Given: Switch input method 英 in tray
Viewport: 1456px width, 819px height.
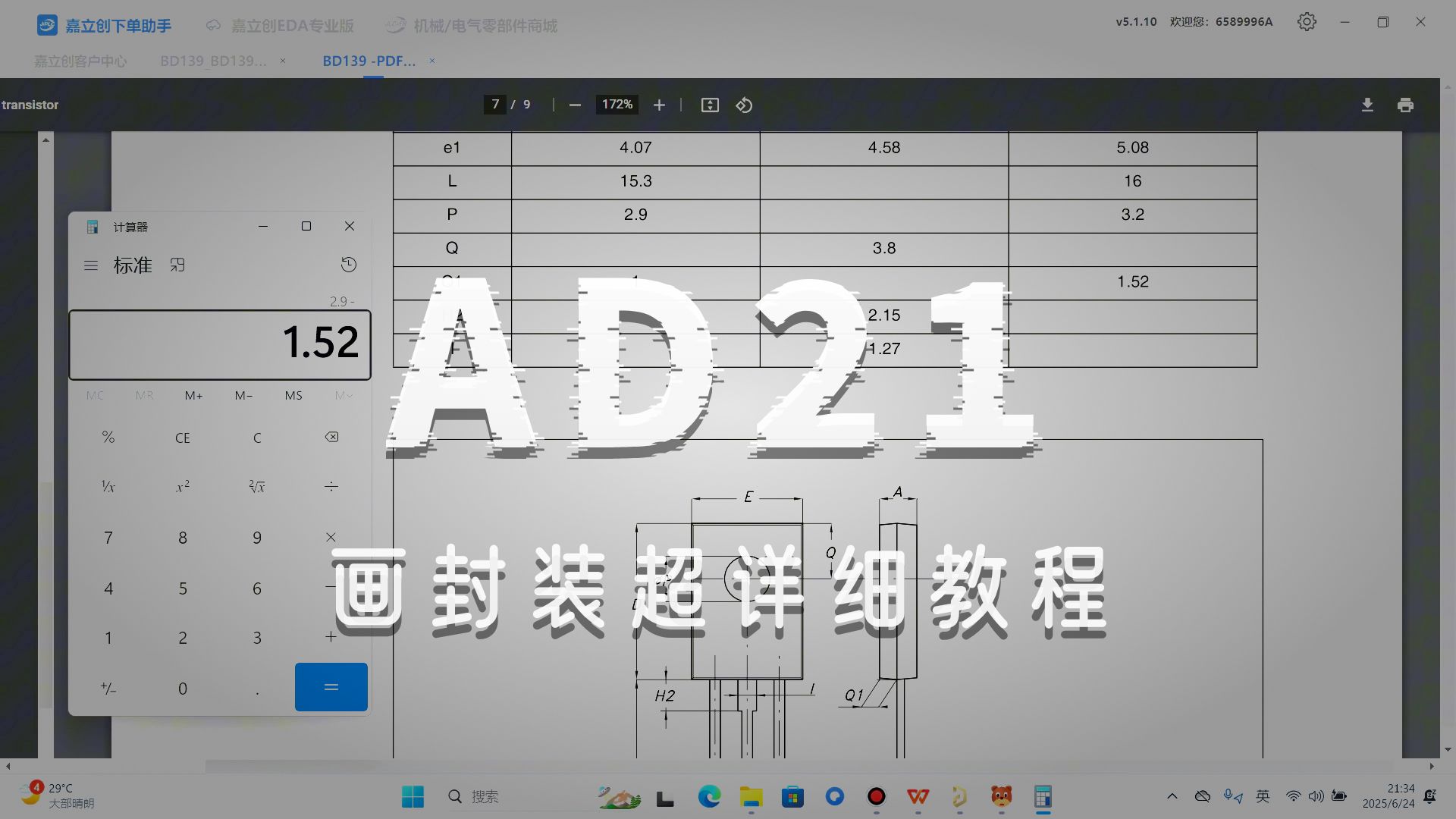Looking at the screenshot, I should pos(1263,796).
